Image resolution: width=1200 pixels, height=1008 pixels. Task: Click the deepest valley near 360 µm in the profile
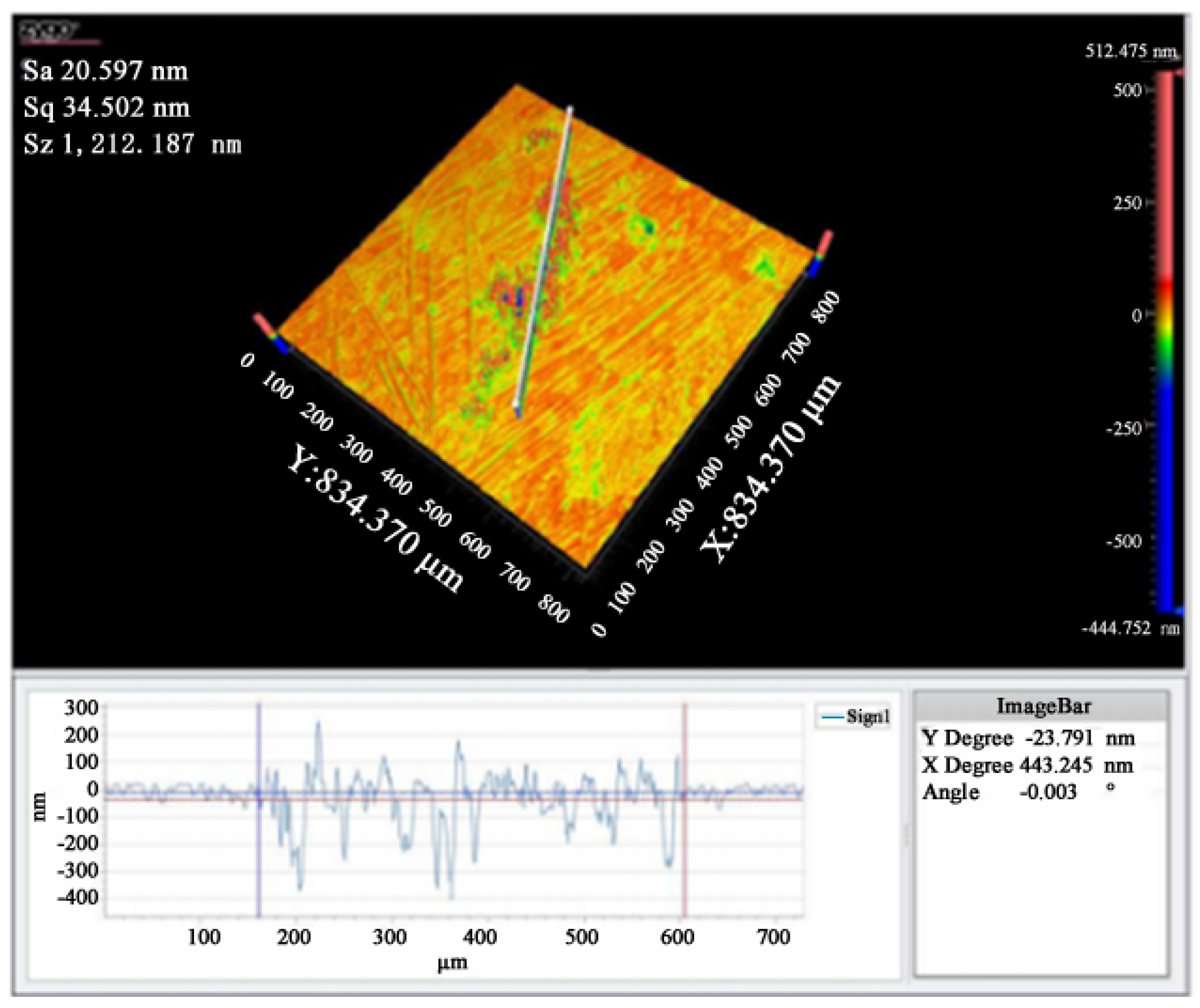click(451, 896)
